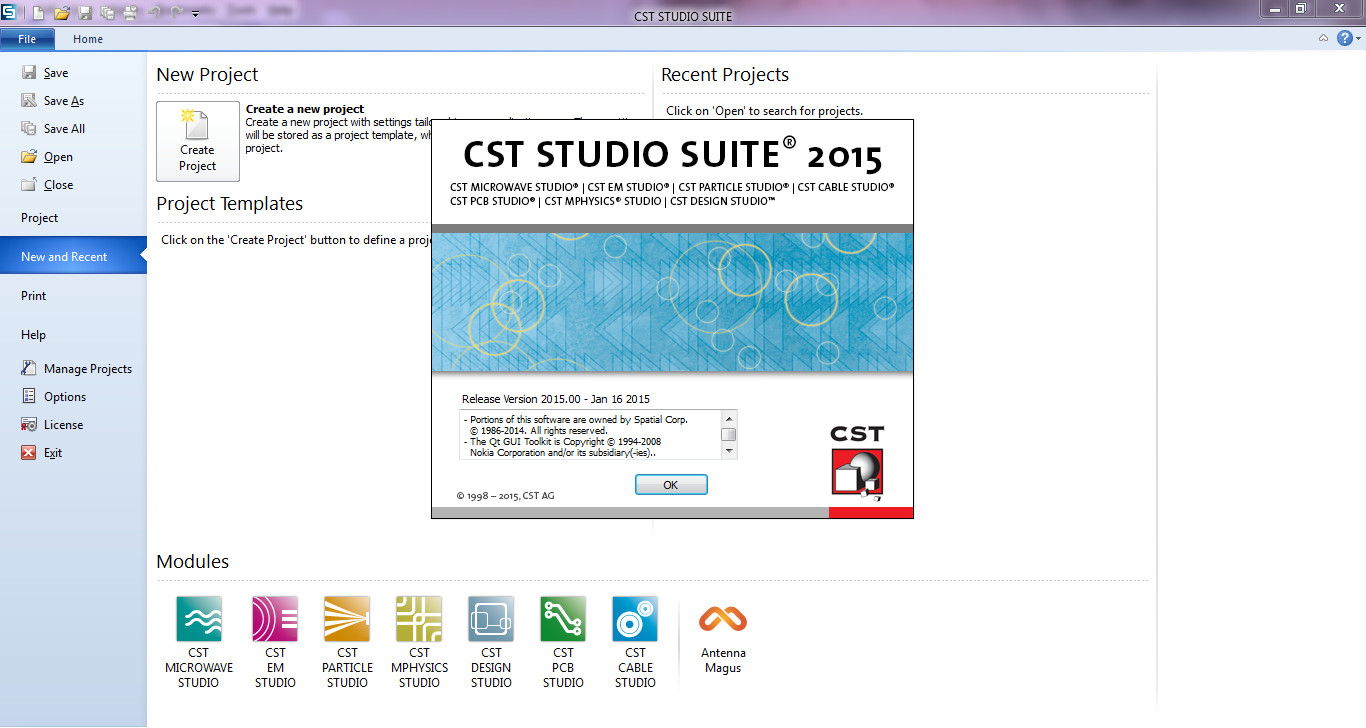Click the Print icon in quick access toolbar
The width and height of the screenshot is (1366, 728).
point(130,13)
